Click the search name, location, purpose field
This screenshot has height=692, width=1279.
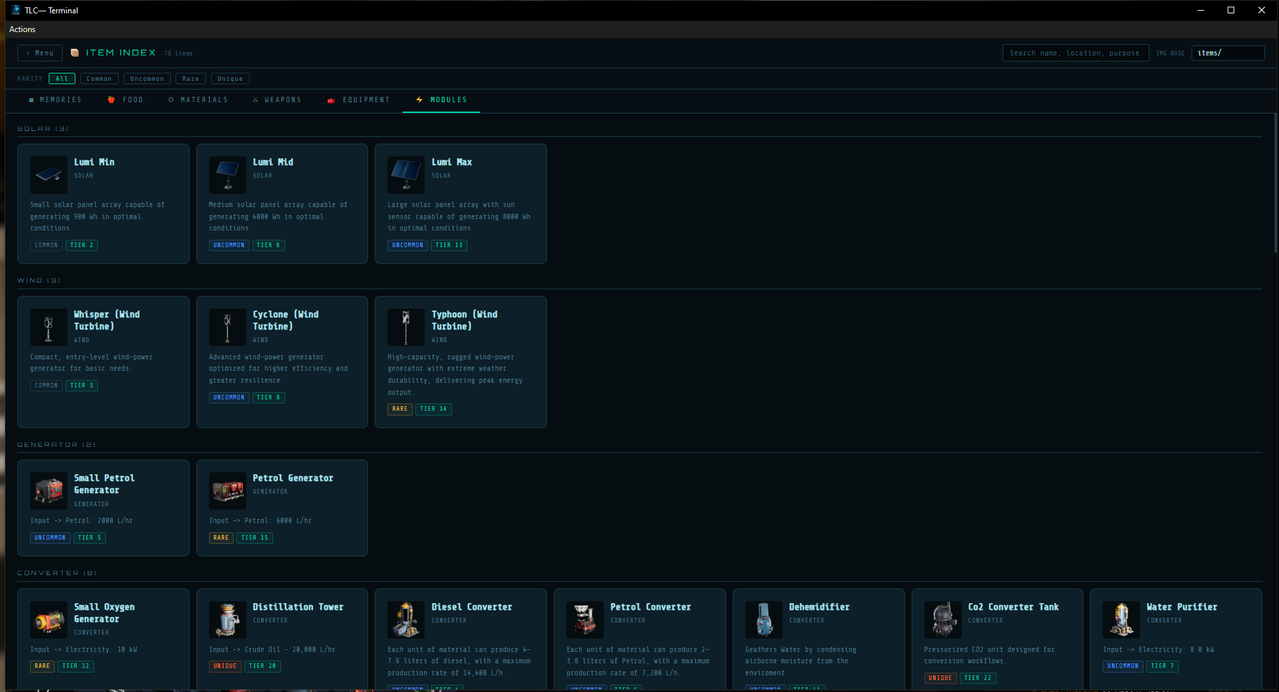(x=1074, y=53)
